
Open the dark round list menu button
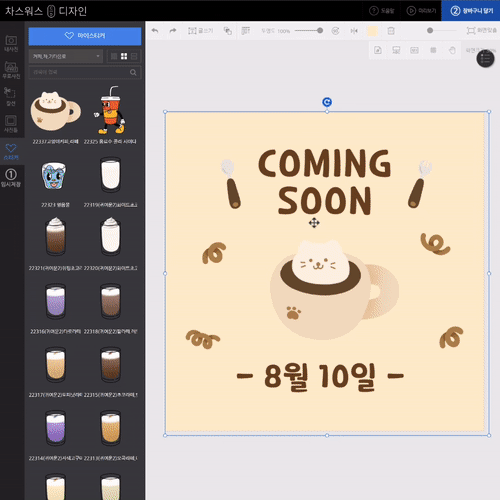tap(486, 59)
